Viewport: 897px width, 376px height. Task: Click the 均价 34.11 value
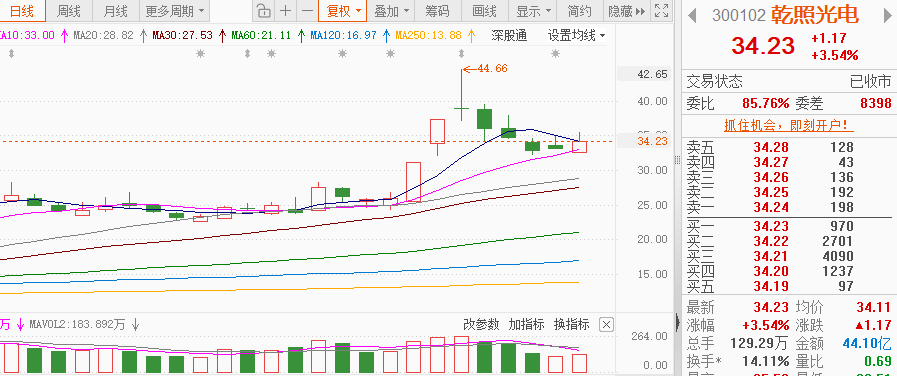pos(874,308)
